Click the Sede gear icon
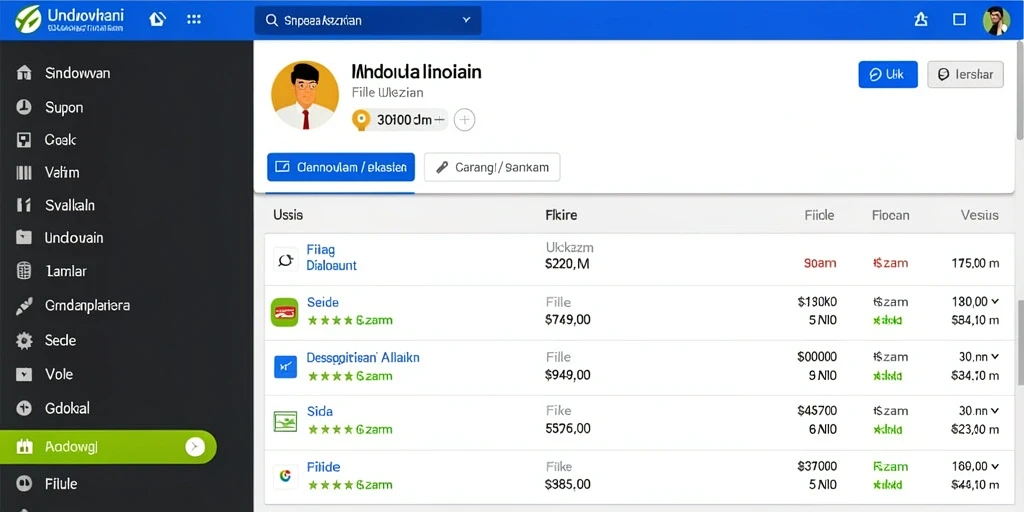Image resolution: width=1024 pixels, height=512 pixels. coord(24,340)
